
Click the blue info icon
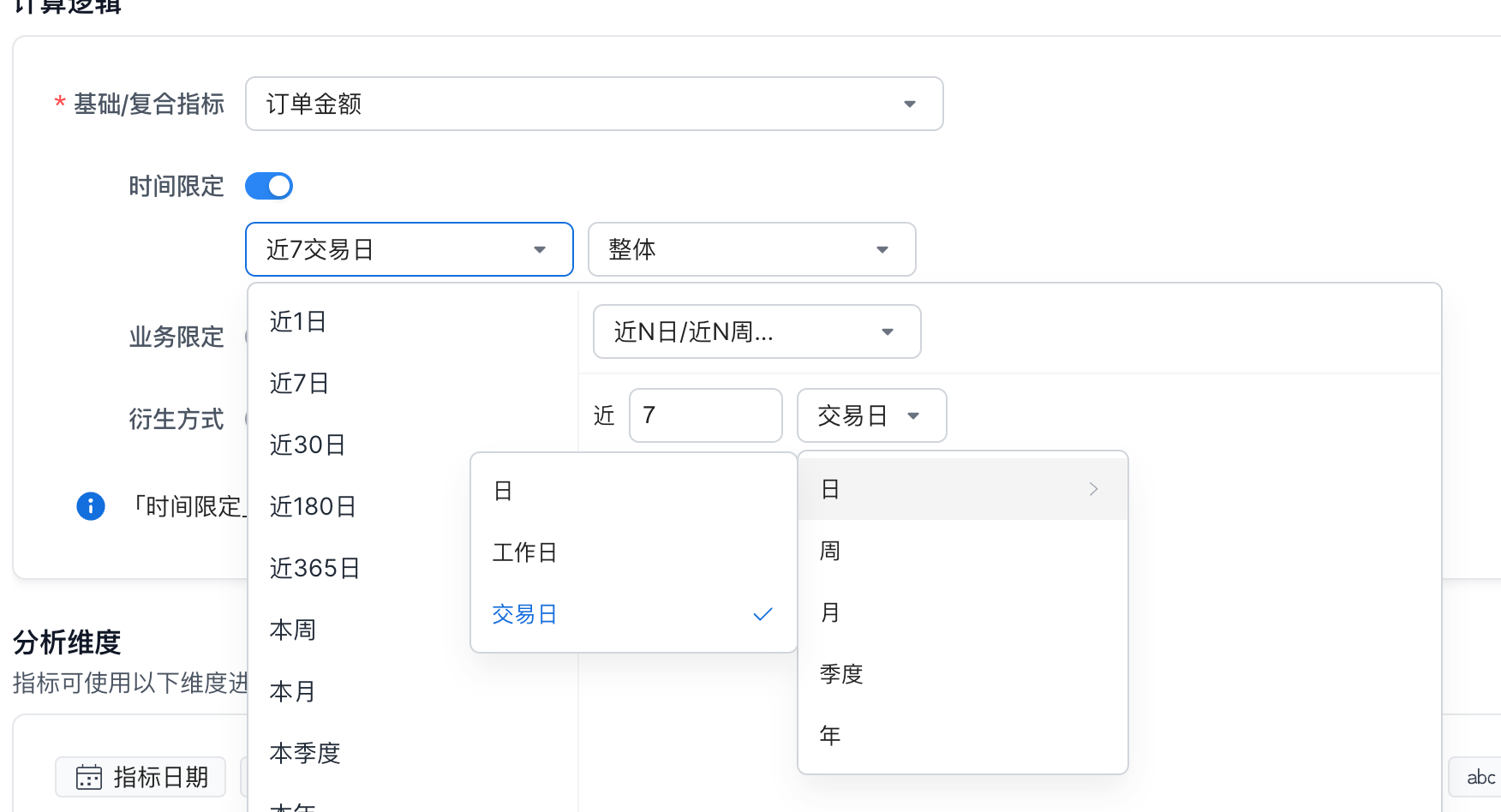91,506
